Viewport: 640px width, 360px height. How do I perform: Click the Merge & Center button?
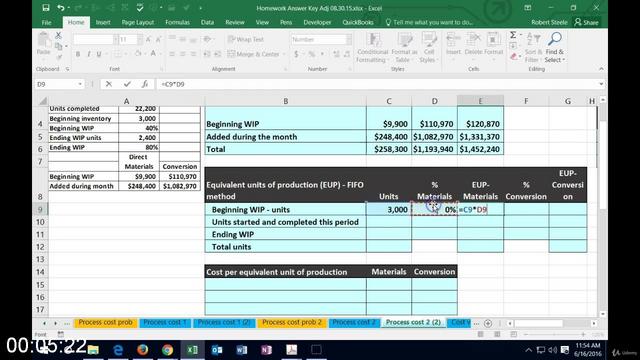(x=253, y=54)
